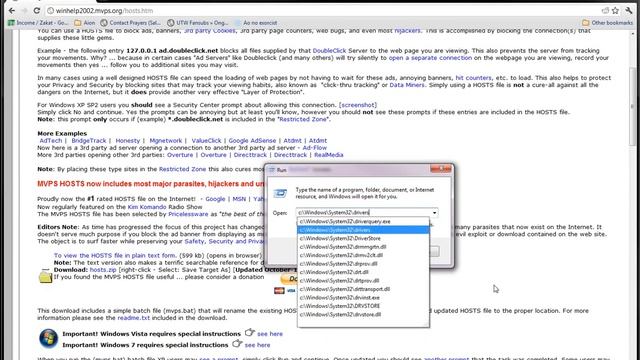Click the icon left of the bookmark star
The height and width of the screenshot is (360, 640).
click(x=605, y=11)
